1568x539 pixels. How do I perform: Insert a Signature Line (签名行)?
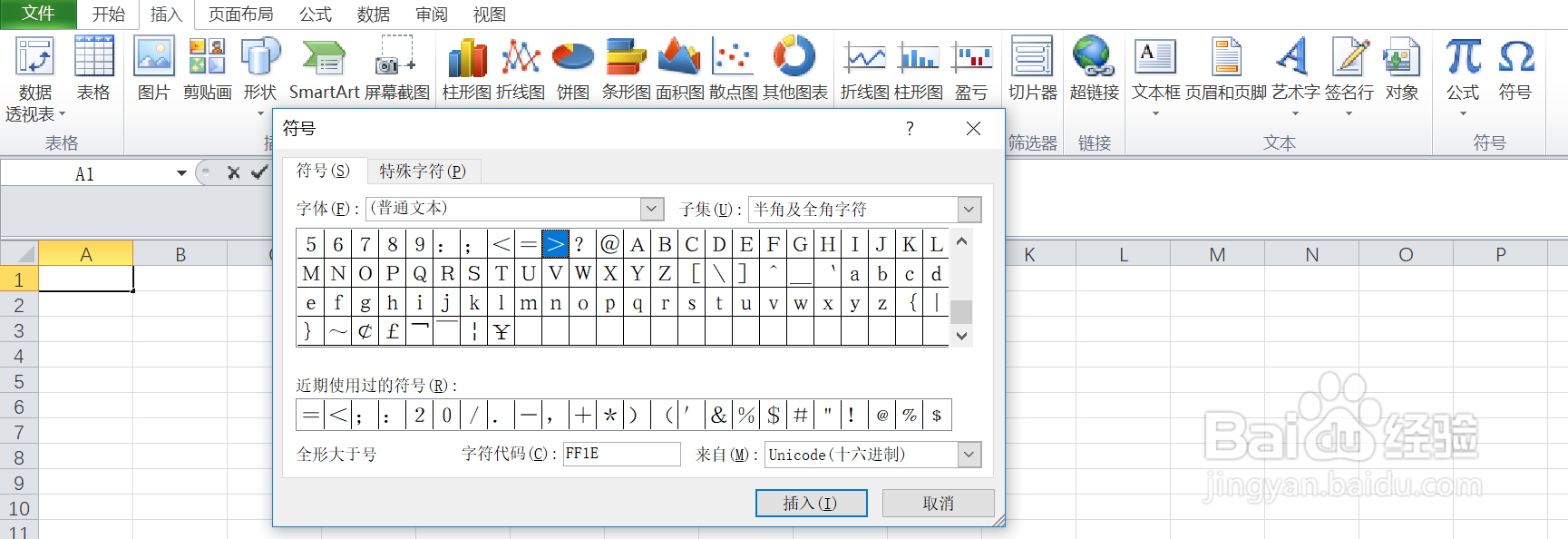1349,68
